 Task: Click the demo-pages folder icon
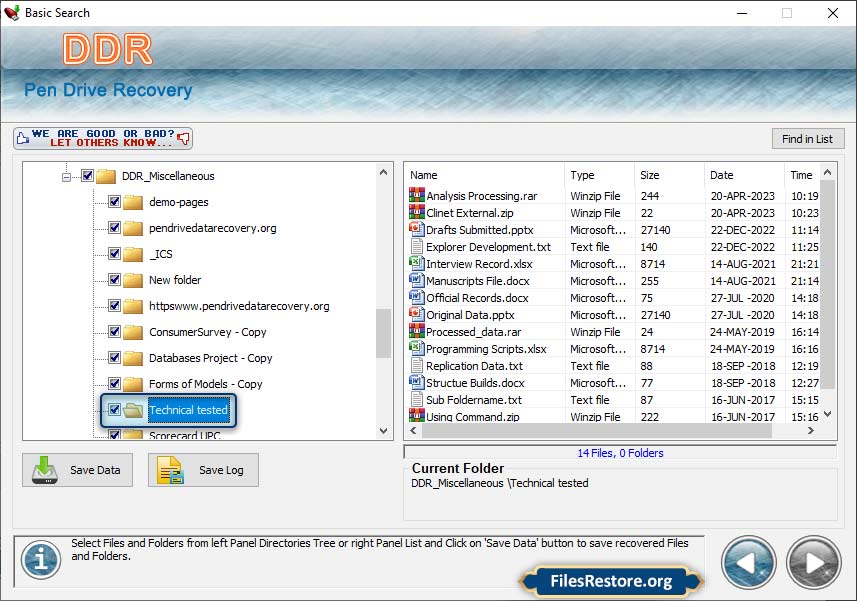(133, 202)
